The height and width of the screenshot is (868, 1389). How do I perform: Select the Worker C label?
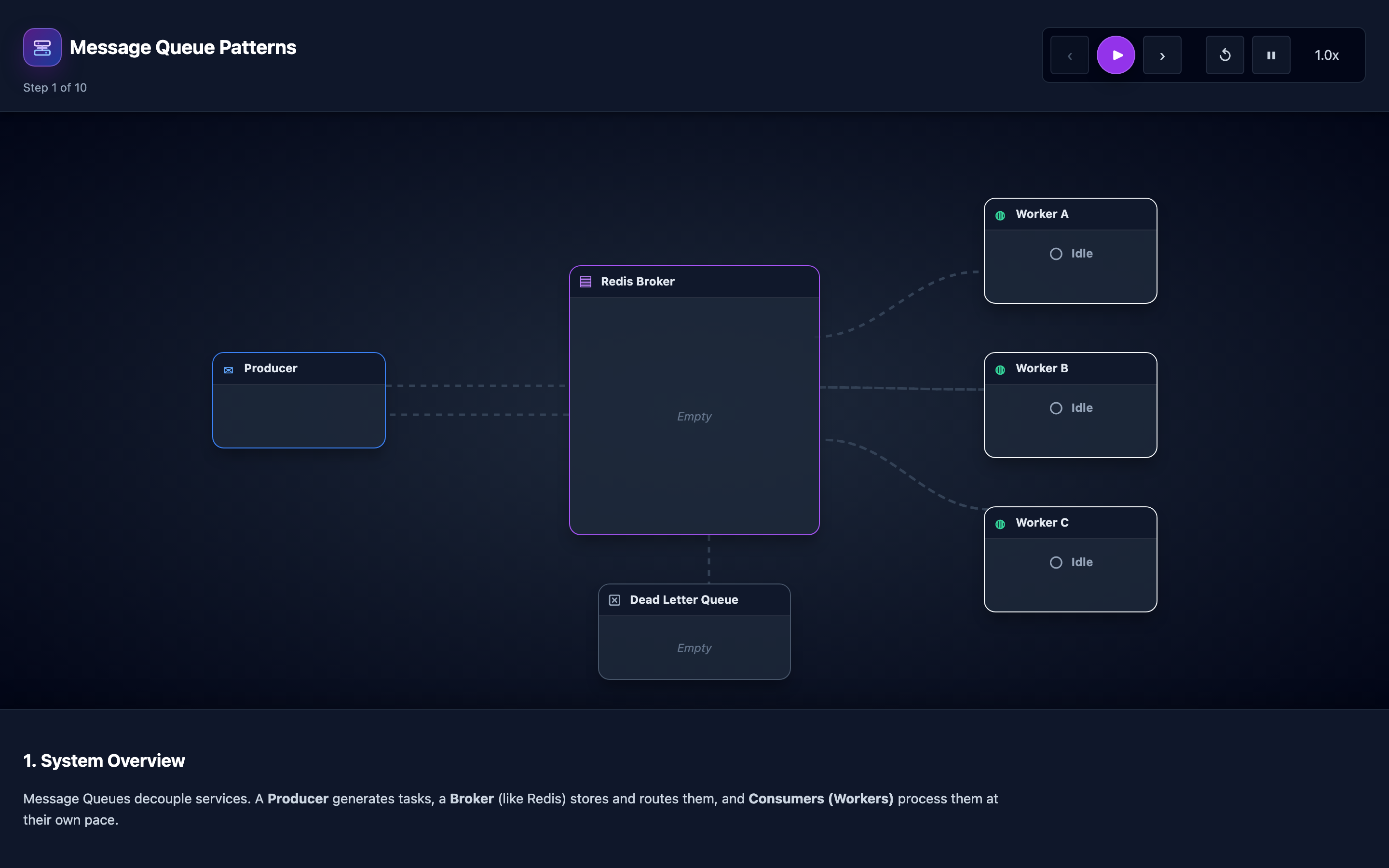[1042, 522]
